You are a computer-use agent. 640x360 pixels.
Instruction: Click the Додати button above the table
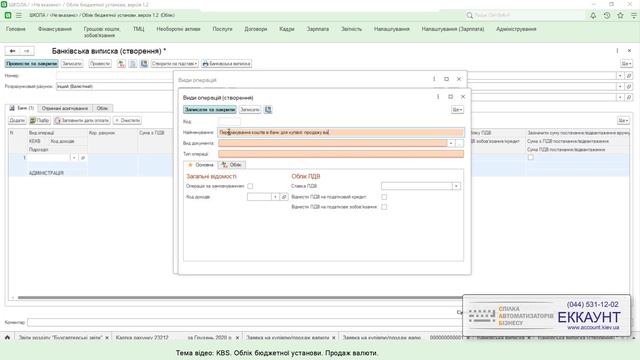[17, 120]
